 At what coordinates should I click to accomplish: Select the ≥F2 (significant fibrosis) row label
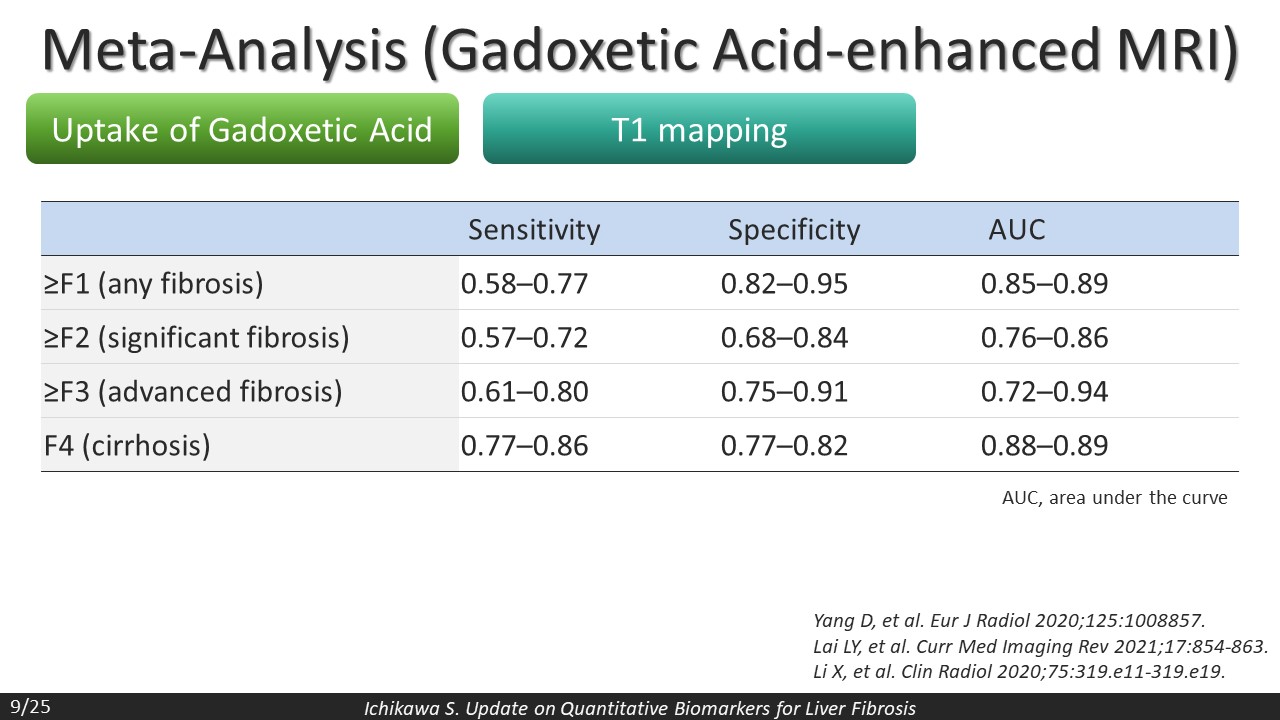click(197, 338)
